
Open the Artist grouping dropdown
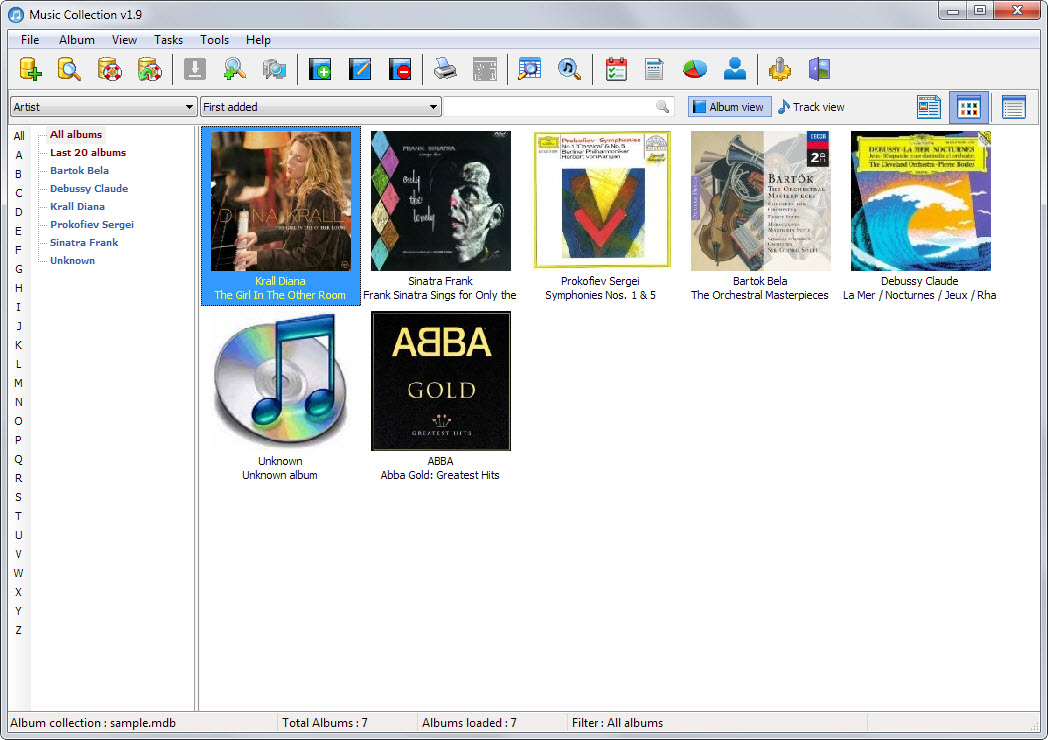click(x=104, y=107)
